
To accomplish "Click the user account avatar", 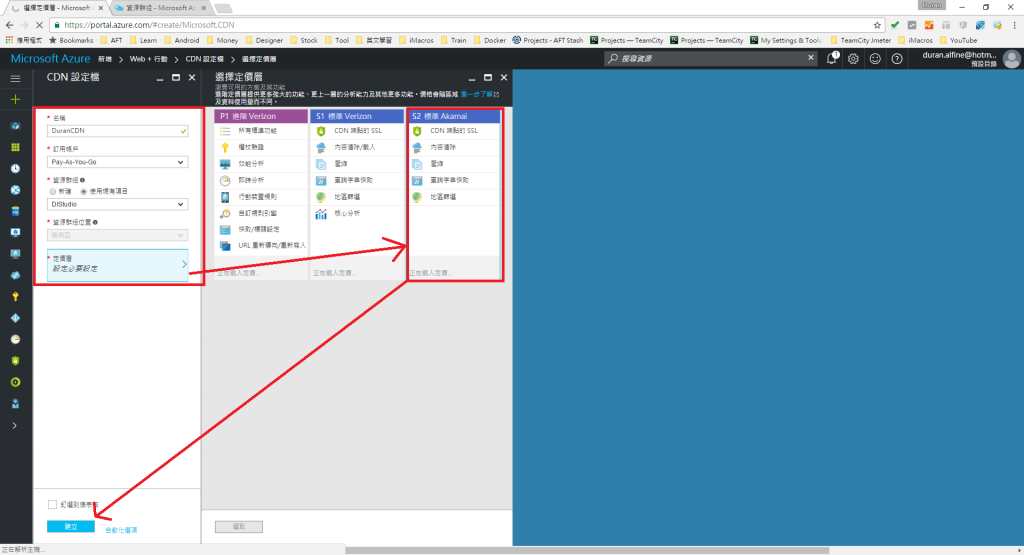I will coord(1012,59).
